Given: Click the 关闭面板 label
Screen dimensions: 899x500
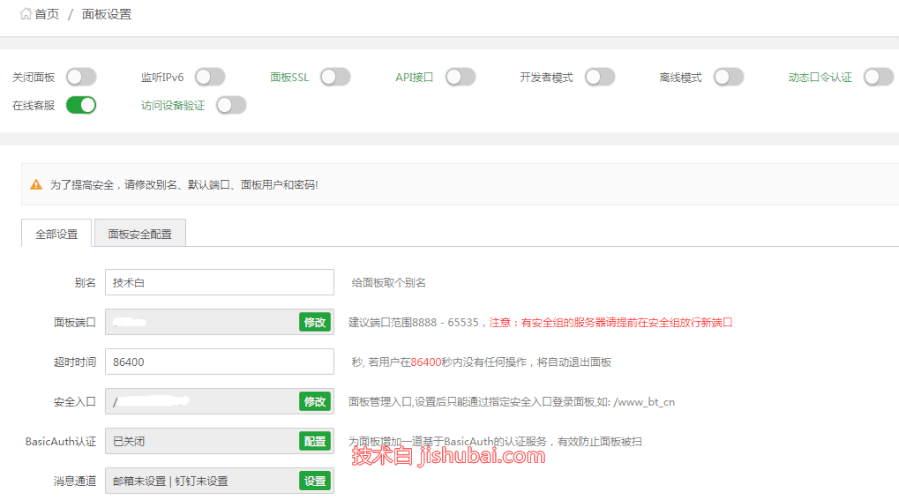Looking at the screenshot, I should [x=33, y=77].
